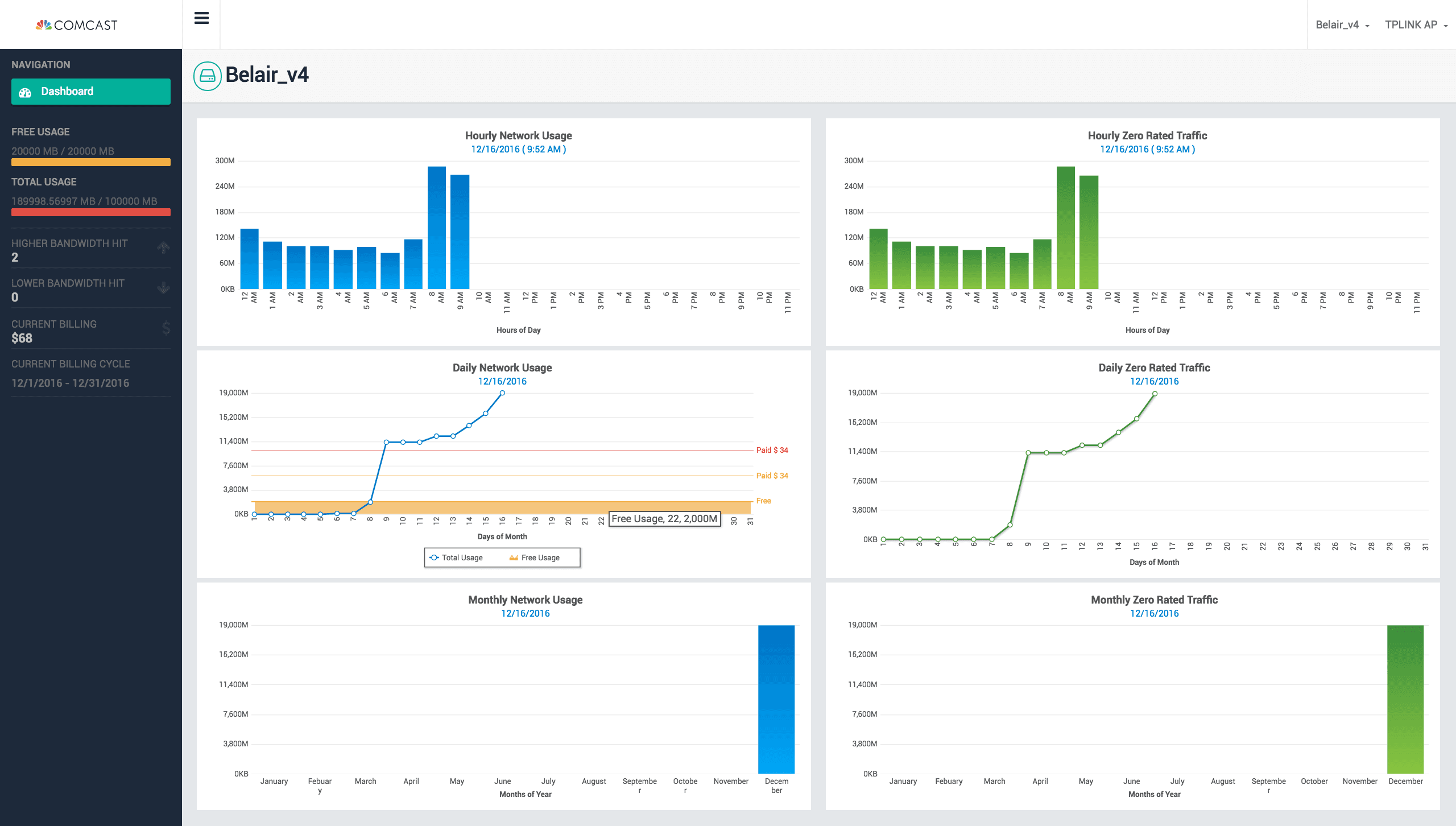Click the orange Free Usage progress bar
This screenshot has width=1456, height=826.
coord(91,162)
